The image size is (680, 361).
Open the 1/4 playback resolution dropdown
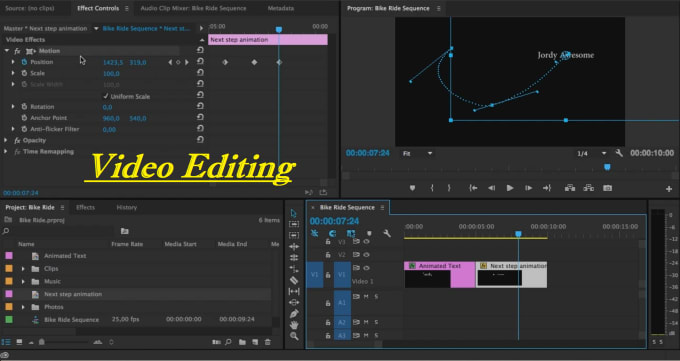click(591, 154)
